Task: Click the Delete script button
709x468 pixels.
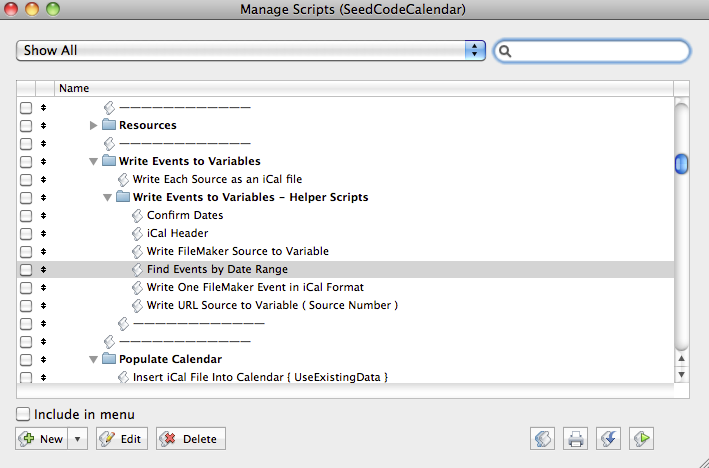Action: 190,439
